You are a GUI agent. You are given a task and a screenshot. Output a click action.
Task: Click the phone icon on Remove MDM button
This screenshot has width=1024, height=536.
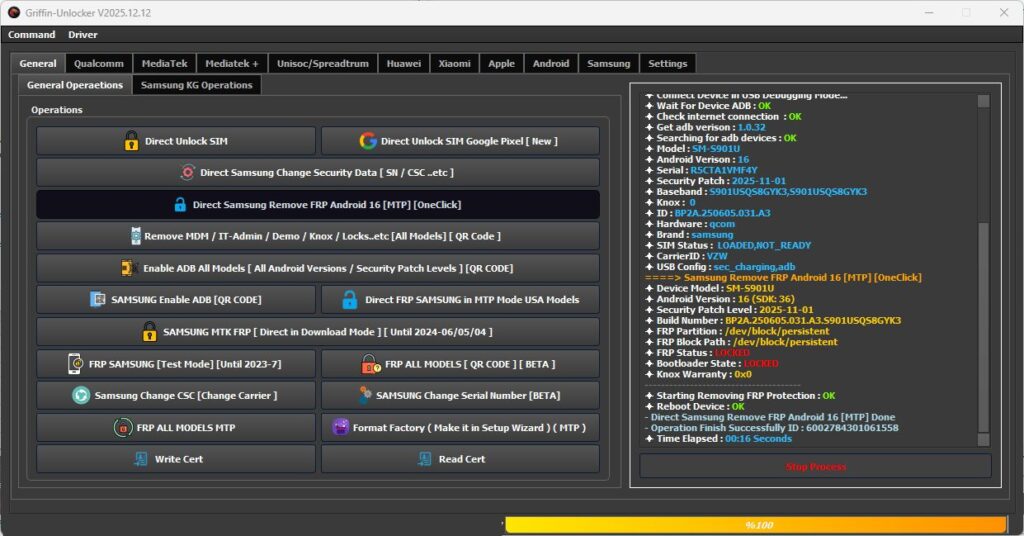pyautogui.click(x=135, y=236)
